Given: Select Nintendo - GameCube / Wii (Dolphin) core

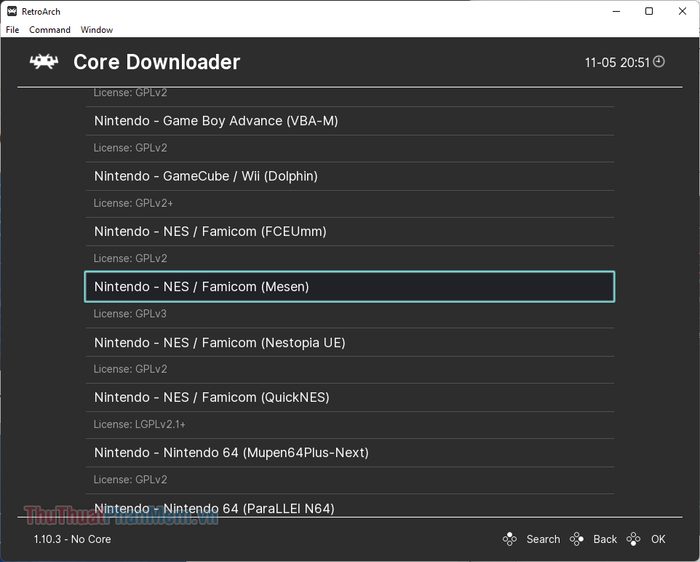Looking at the screenshot, I should click(x=350, y=176).
